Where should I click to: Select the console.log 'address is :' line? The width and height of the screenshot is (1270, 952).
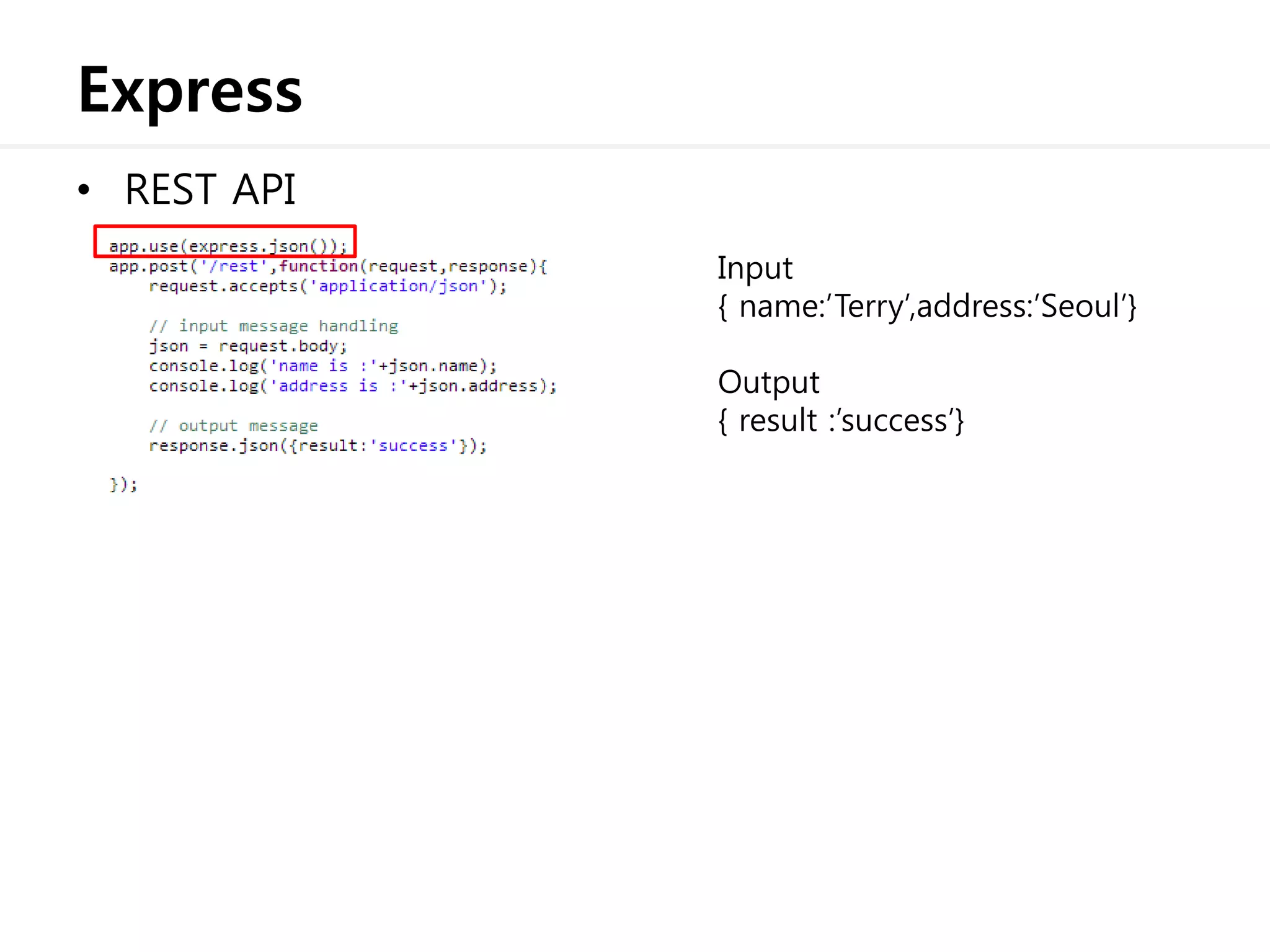[353, 386]
